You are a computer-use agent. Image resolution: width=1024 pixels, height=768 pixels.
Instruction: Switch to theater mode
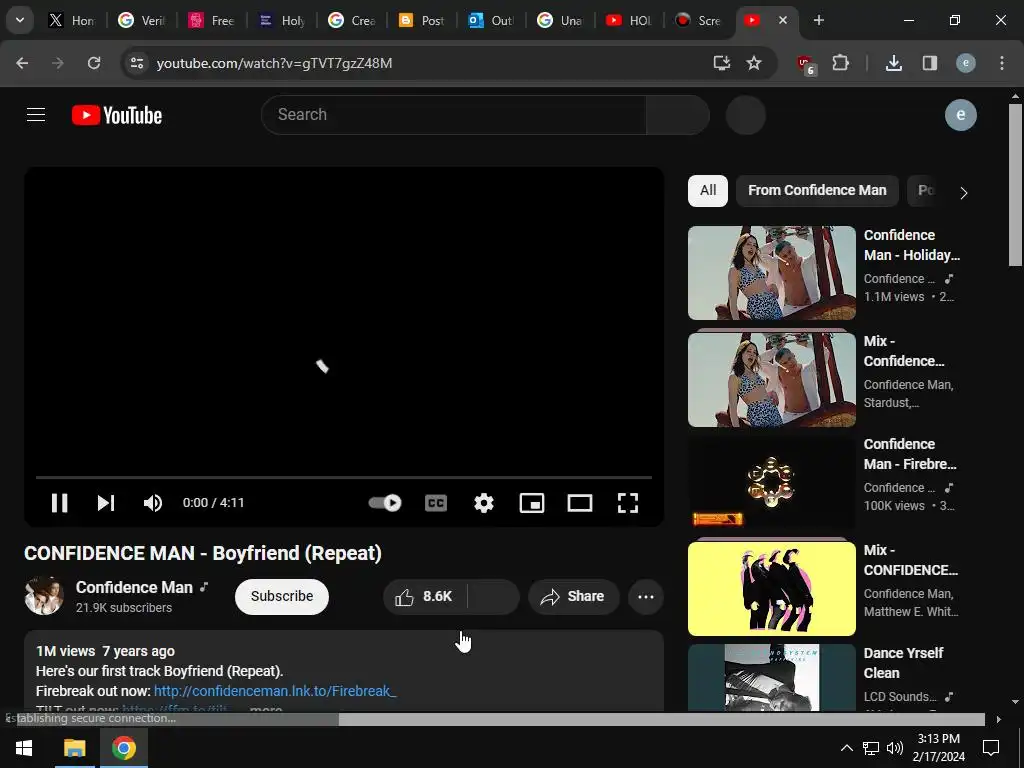[580, 503]
